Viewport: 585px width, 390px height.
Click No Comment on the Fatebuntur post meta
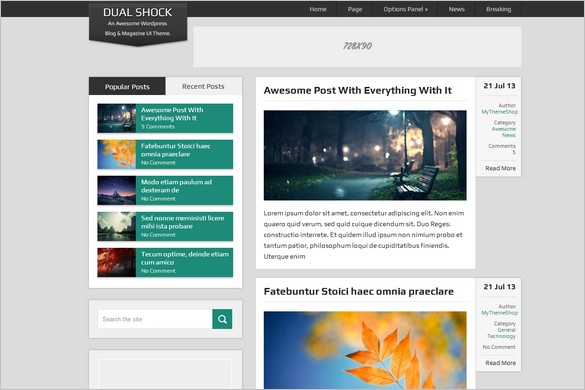click(499, 347)
